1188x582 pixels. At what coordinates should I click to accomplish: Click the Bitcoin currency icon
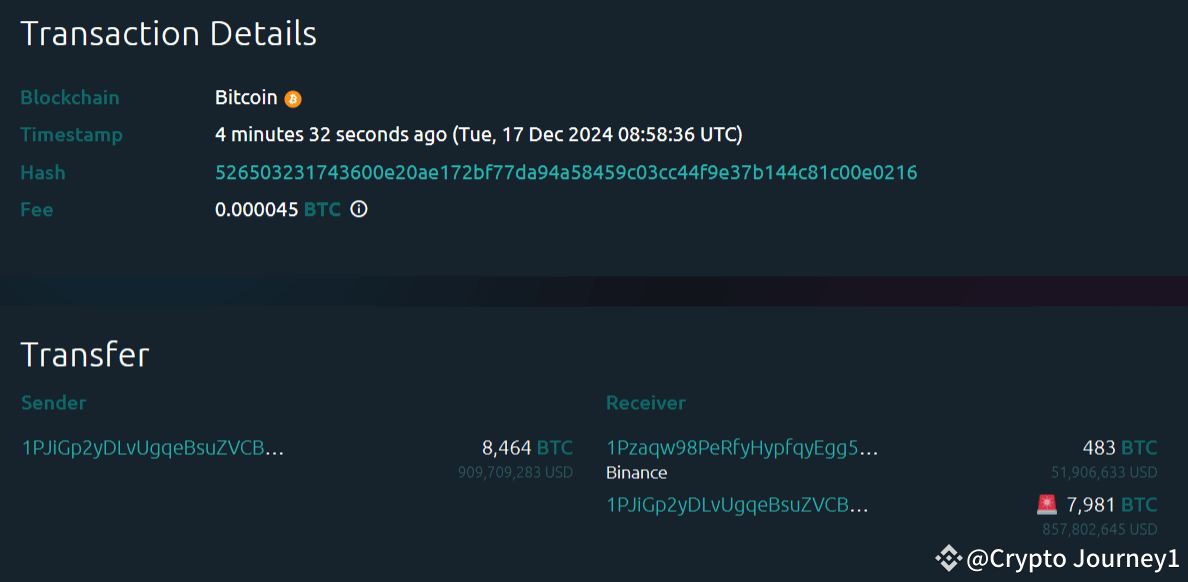tap(293, 97)
